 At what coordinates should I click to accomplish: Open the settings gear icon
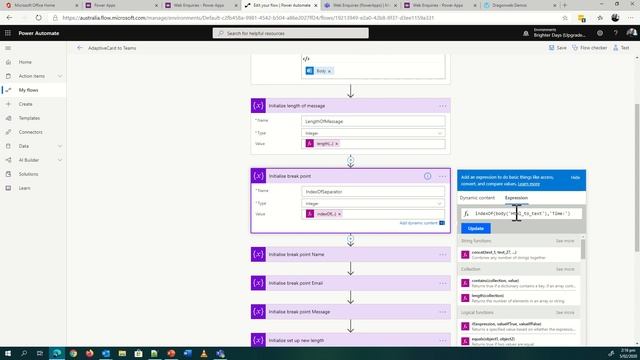point(600,33)
